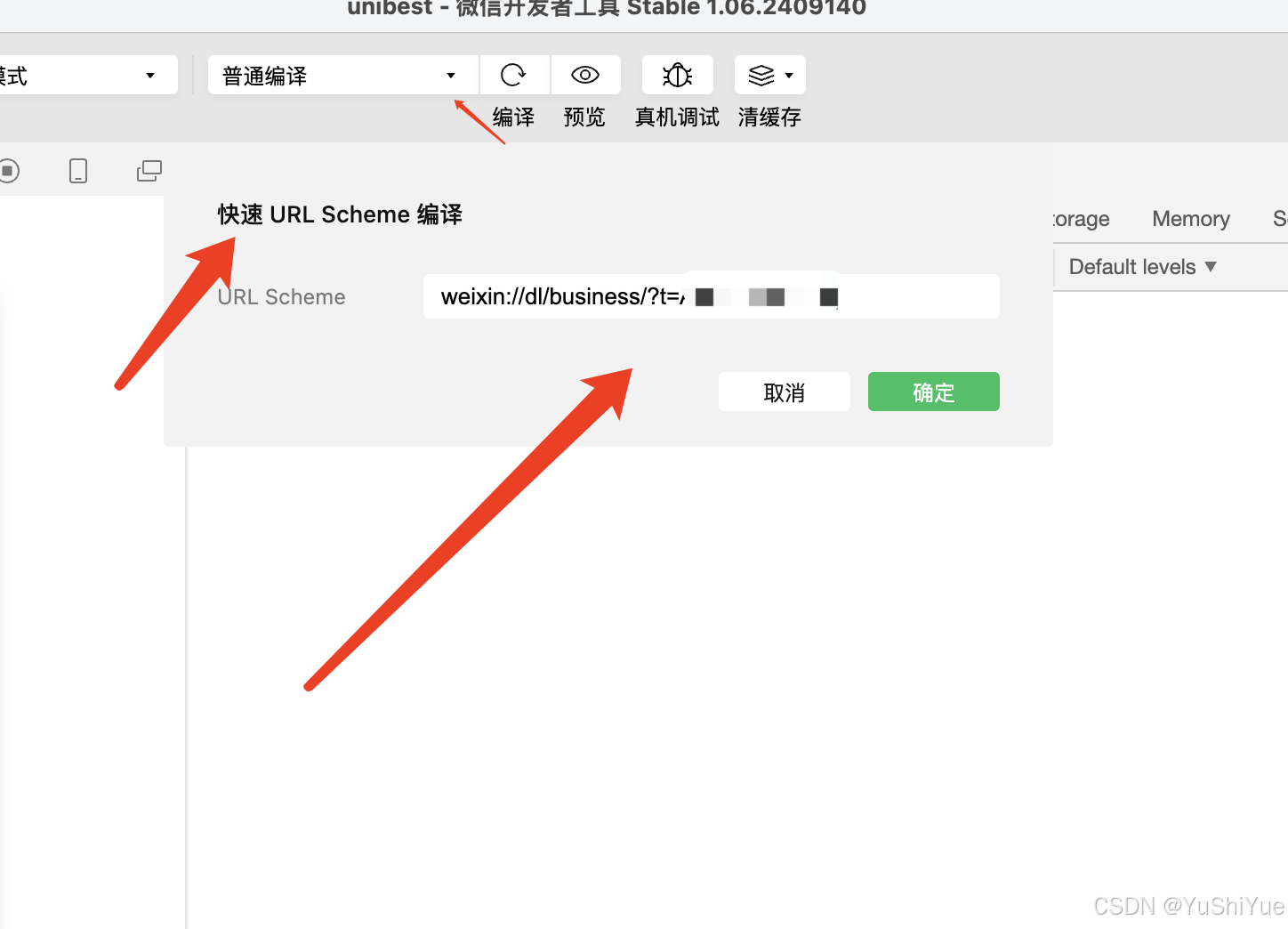Click the 快速 URL Scheme 编译 title
Viewport: 1288px width, 929px height.
(340, 214)
